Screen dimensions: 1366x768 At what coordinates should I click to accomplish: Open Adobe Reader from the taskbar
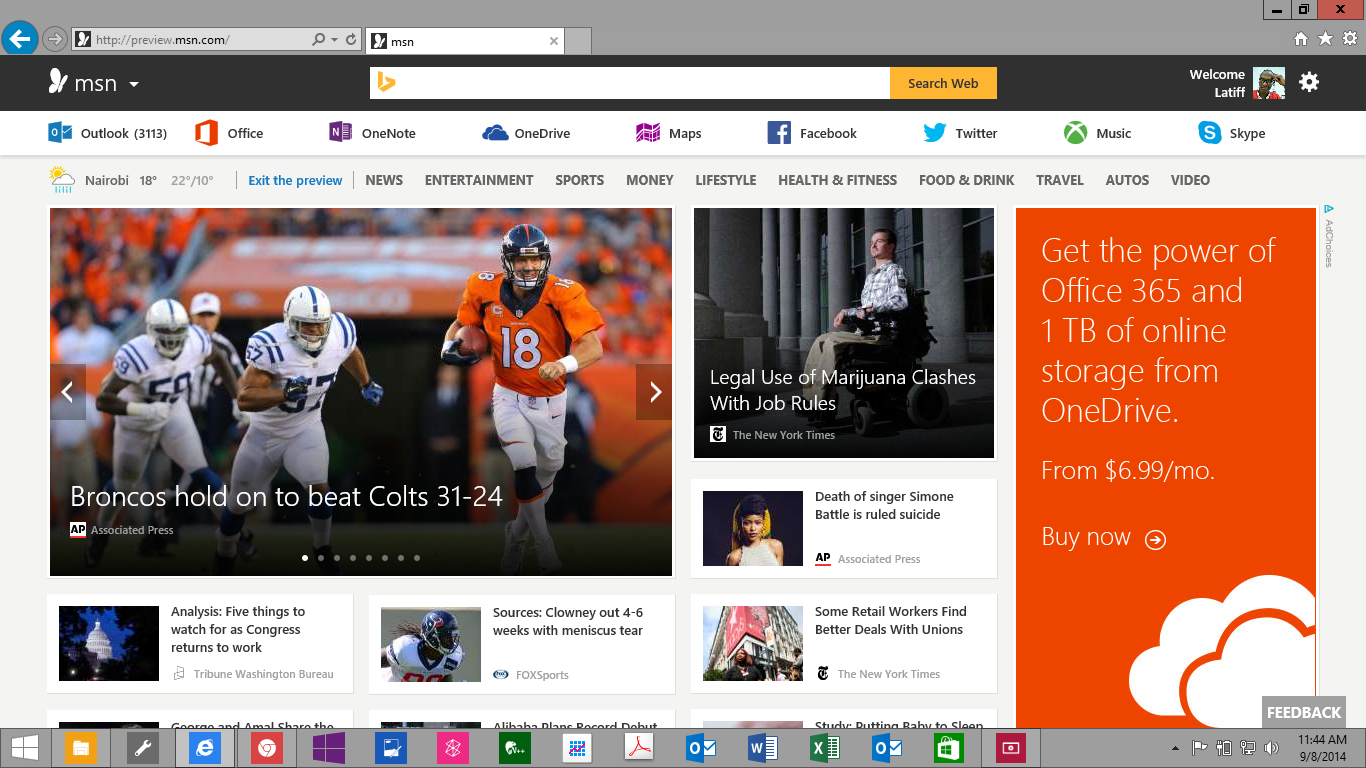[x=638, y=747]
